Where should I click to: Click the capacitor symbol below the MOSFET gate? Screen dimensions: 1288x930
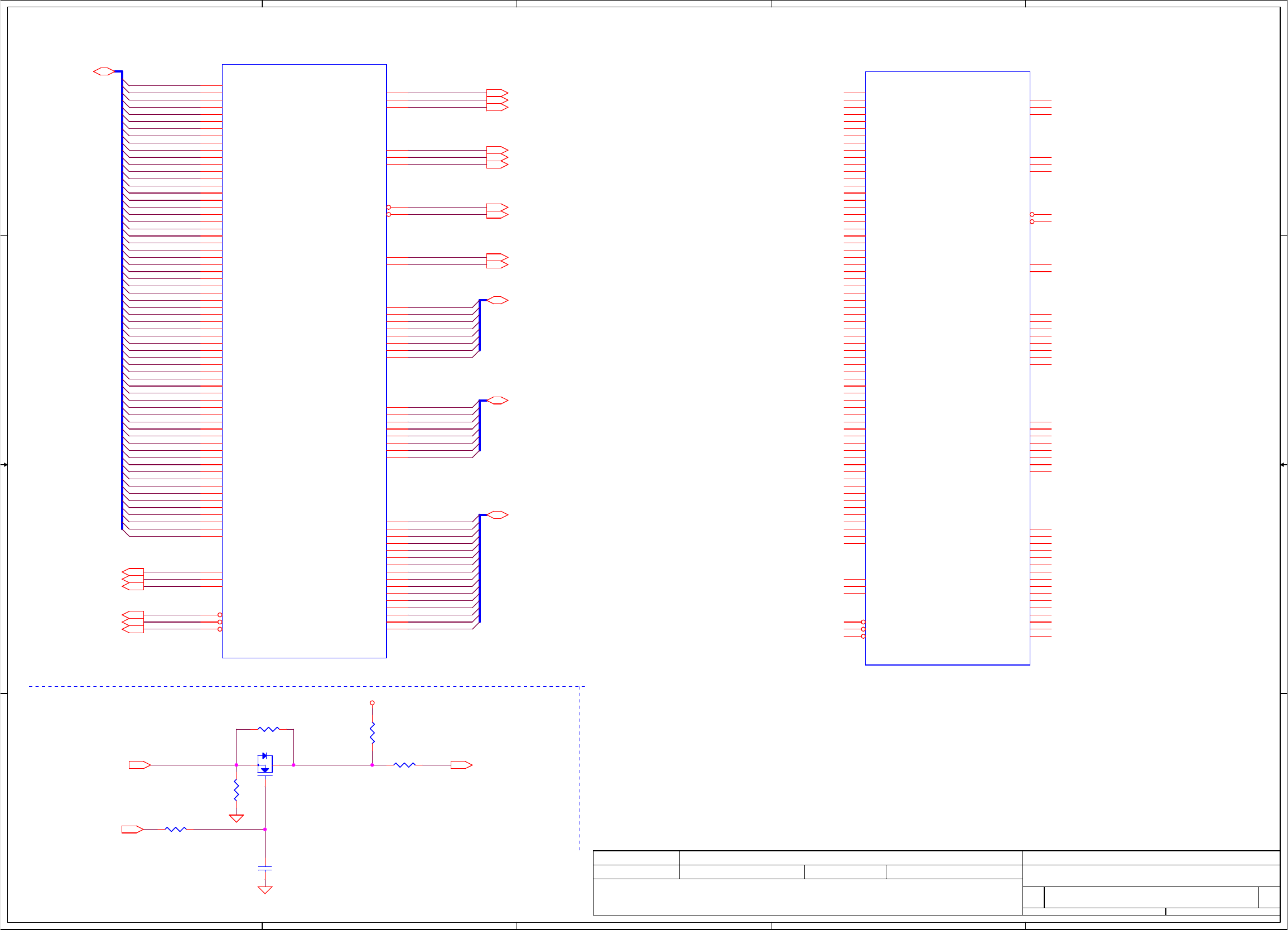[264, 868]
